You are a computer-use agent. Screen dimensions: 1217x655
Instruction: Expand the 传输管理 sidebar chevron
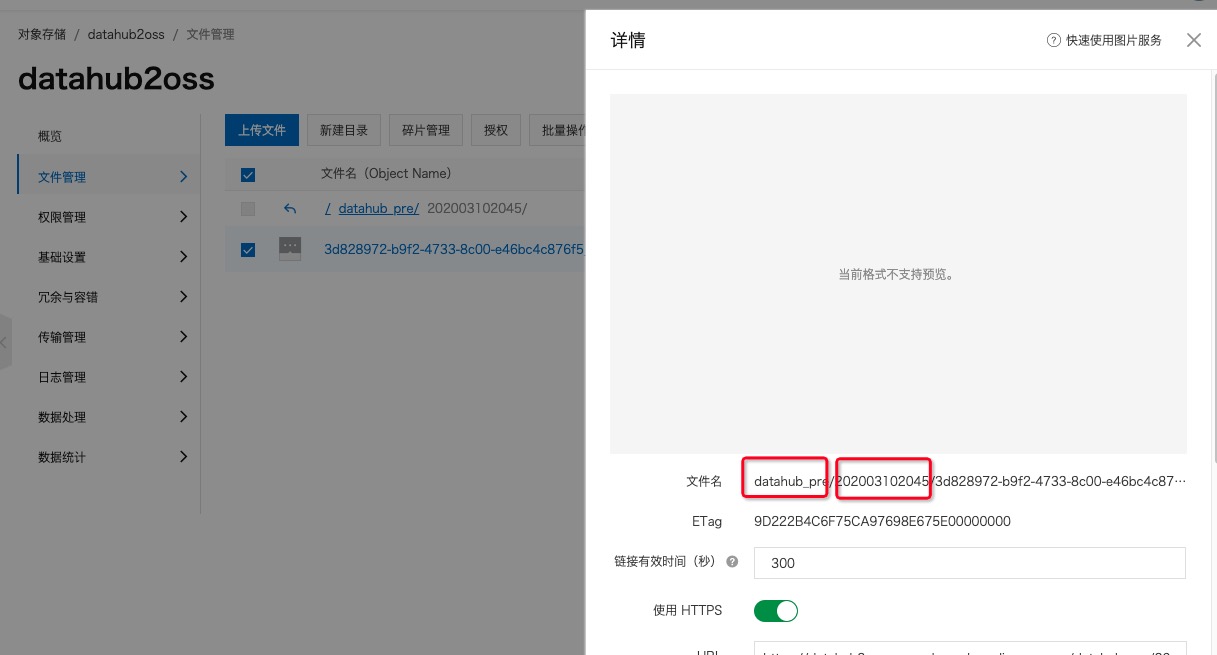coord(183,337)
